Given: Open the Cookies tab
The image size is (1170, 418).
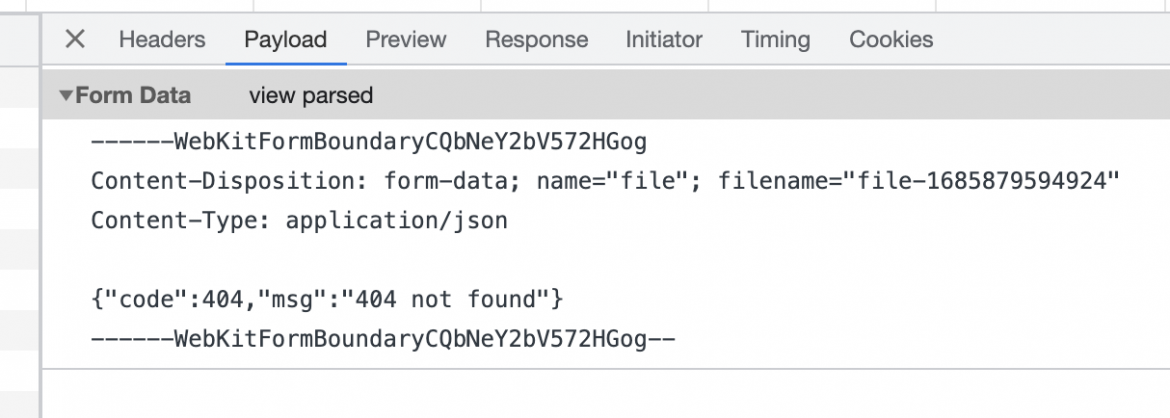Looking at the screenshot, I should (x=891, y=39).
